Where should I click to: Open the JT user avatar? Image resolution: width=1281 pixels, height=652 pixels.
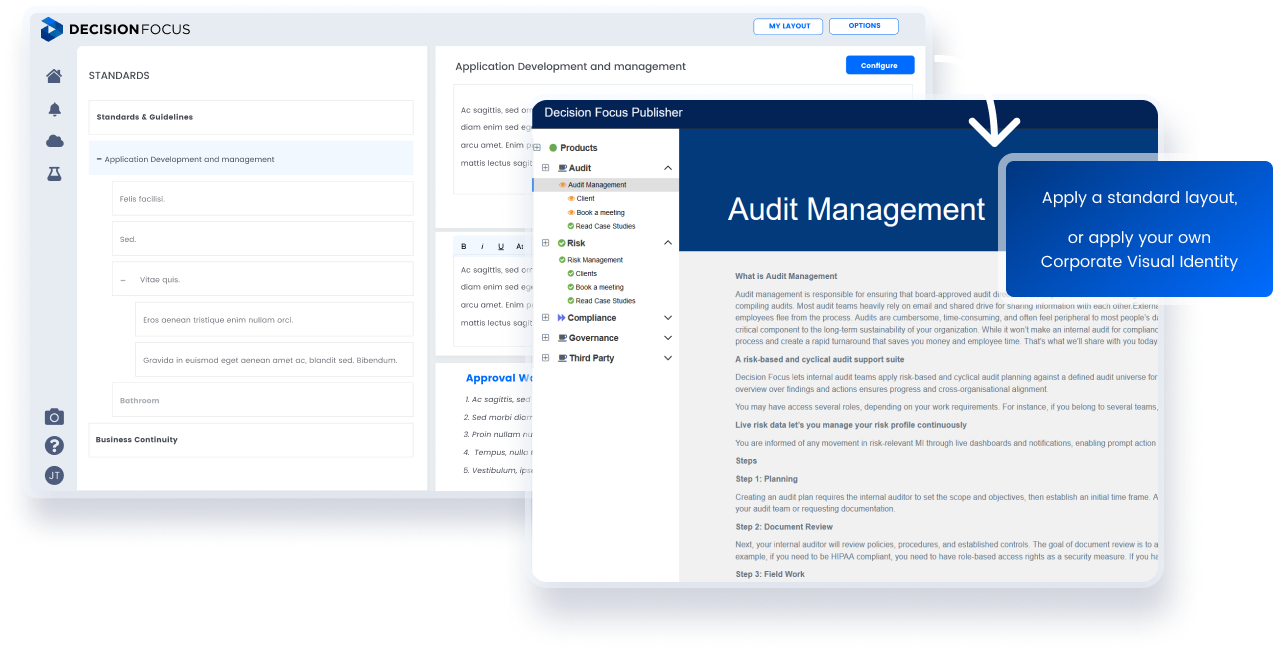(54, 476)
